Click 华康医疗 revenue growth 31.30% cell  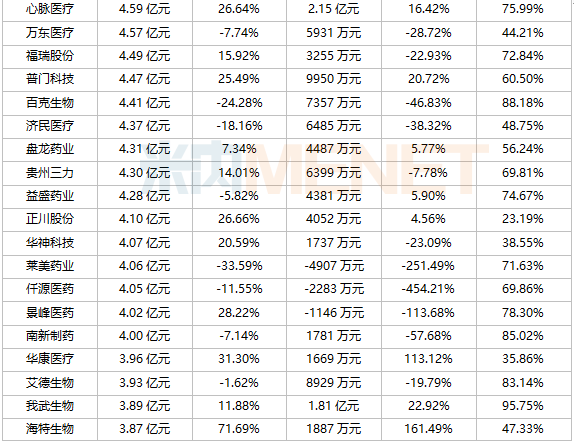click(x=239, y=359)
